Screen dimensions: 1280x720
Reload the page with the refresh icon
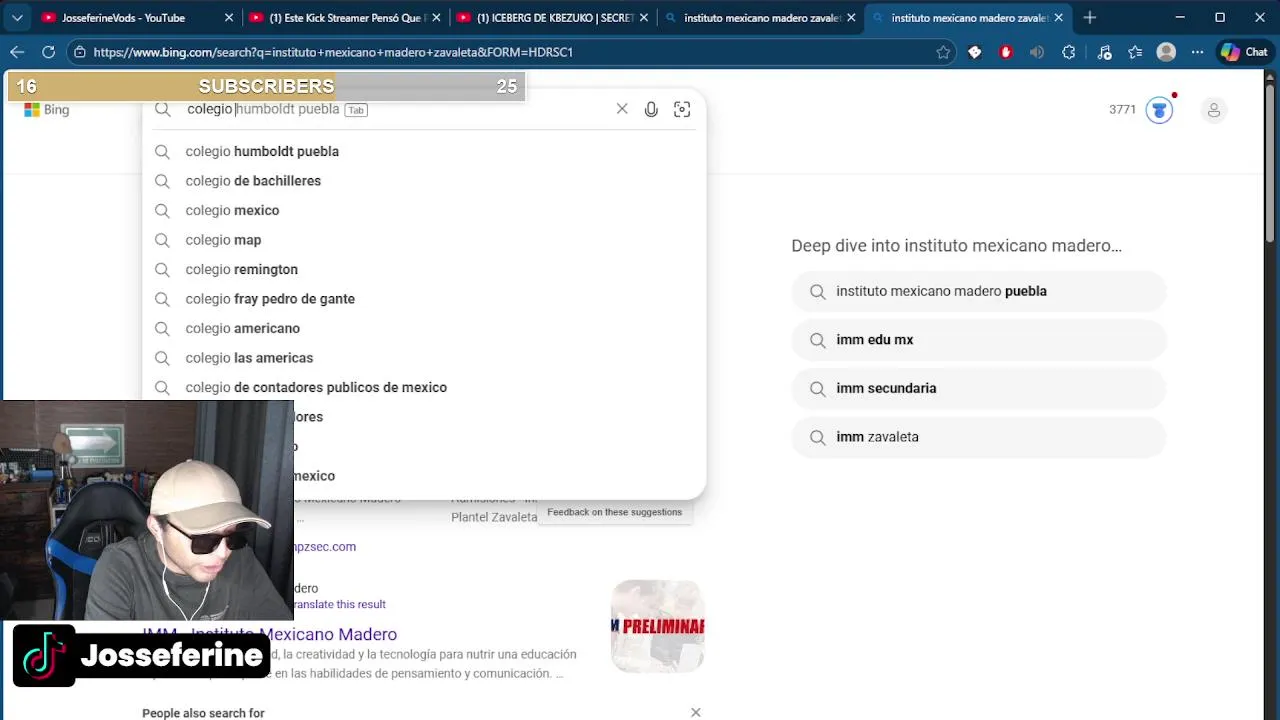[x=48, y=52]
